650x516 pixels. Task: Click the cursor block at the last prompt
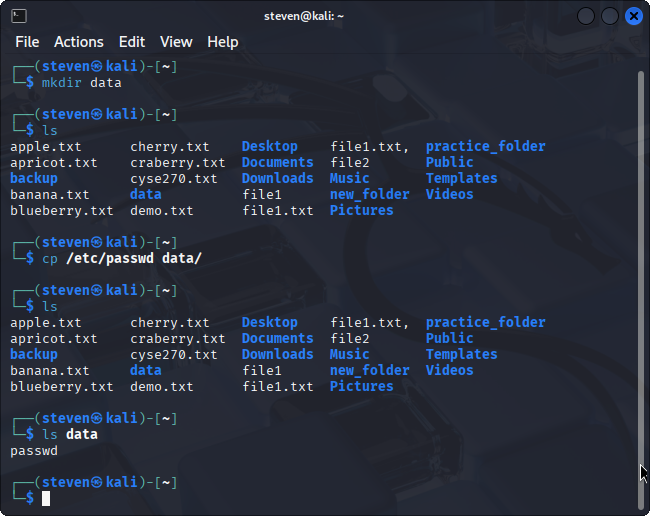tap(46, 498)
